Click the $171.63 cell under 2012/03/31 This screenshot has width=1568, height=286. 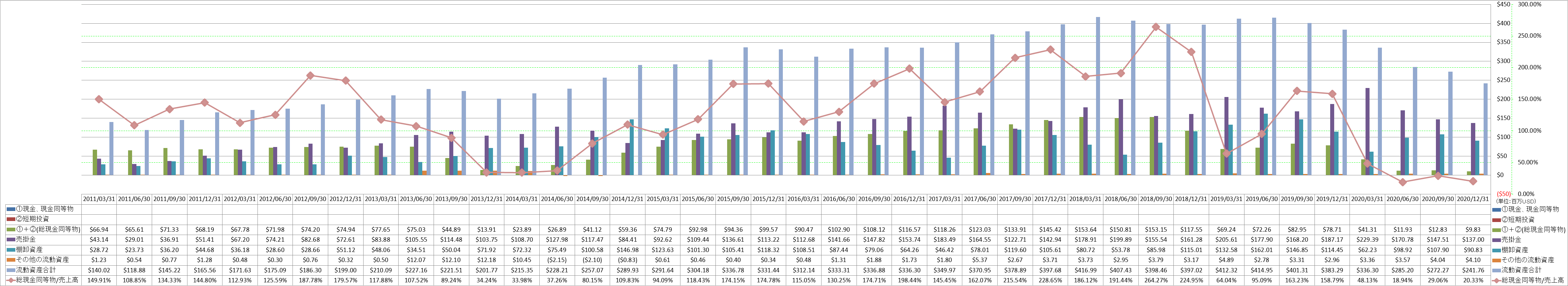tap(240, 270)
